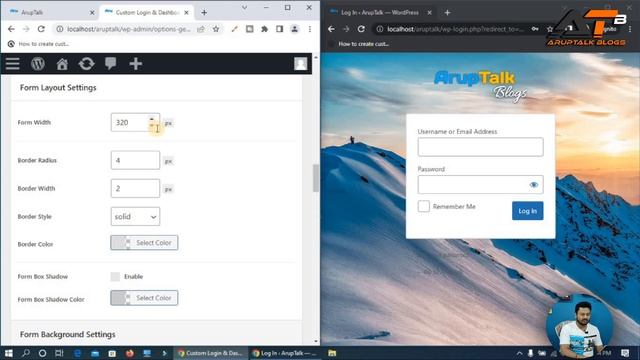This screenshot has height=360, width=640.
Task: Reload the left browser page
Action: tap(41, 29)
